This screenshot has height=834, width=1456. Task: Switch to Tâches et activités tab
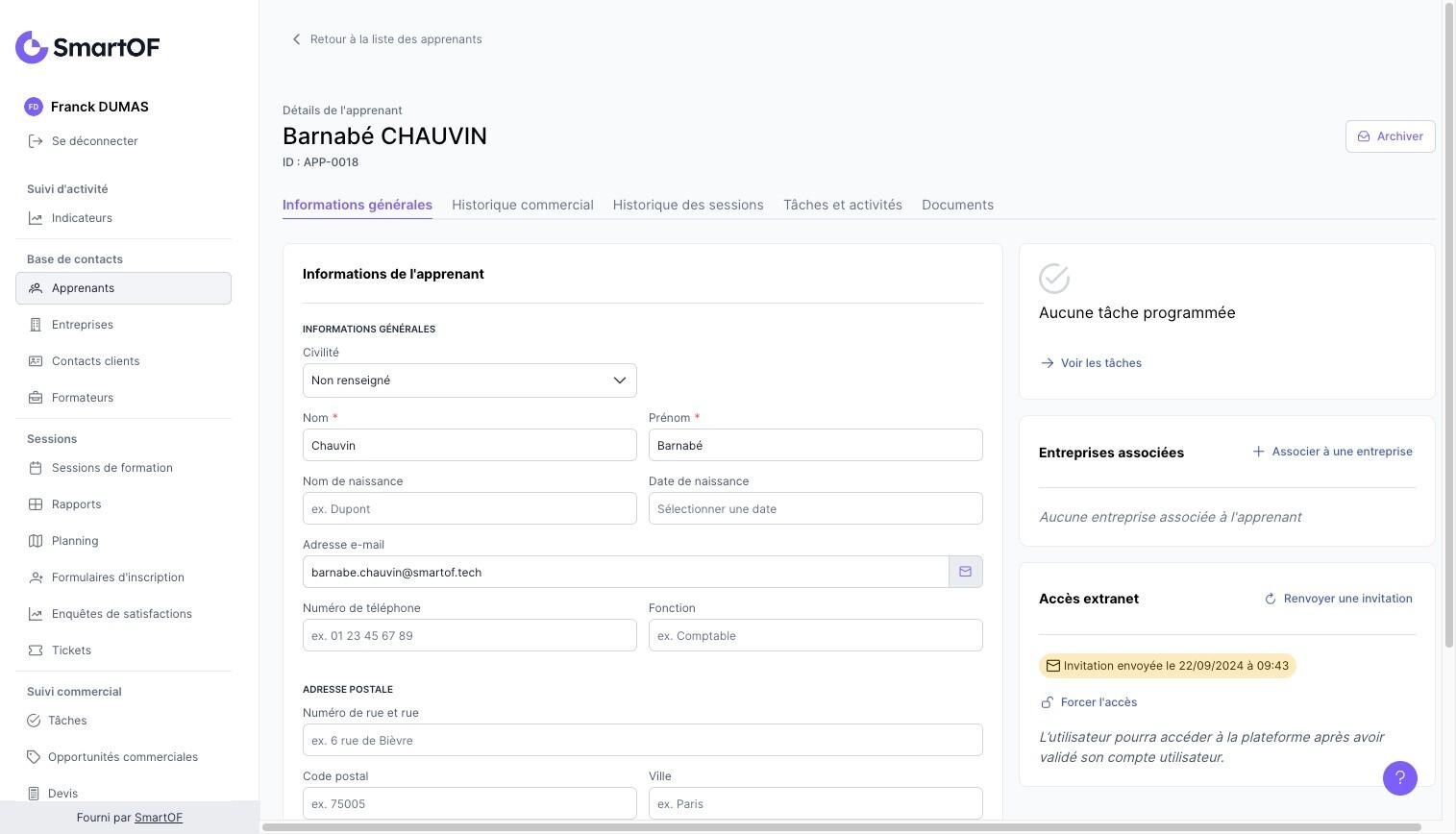coord(842,205)
